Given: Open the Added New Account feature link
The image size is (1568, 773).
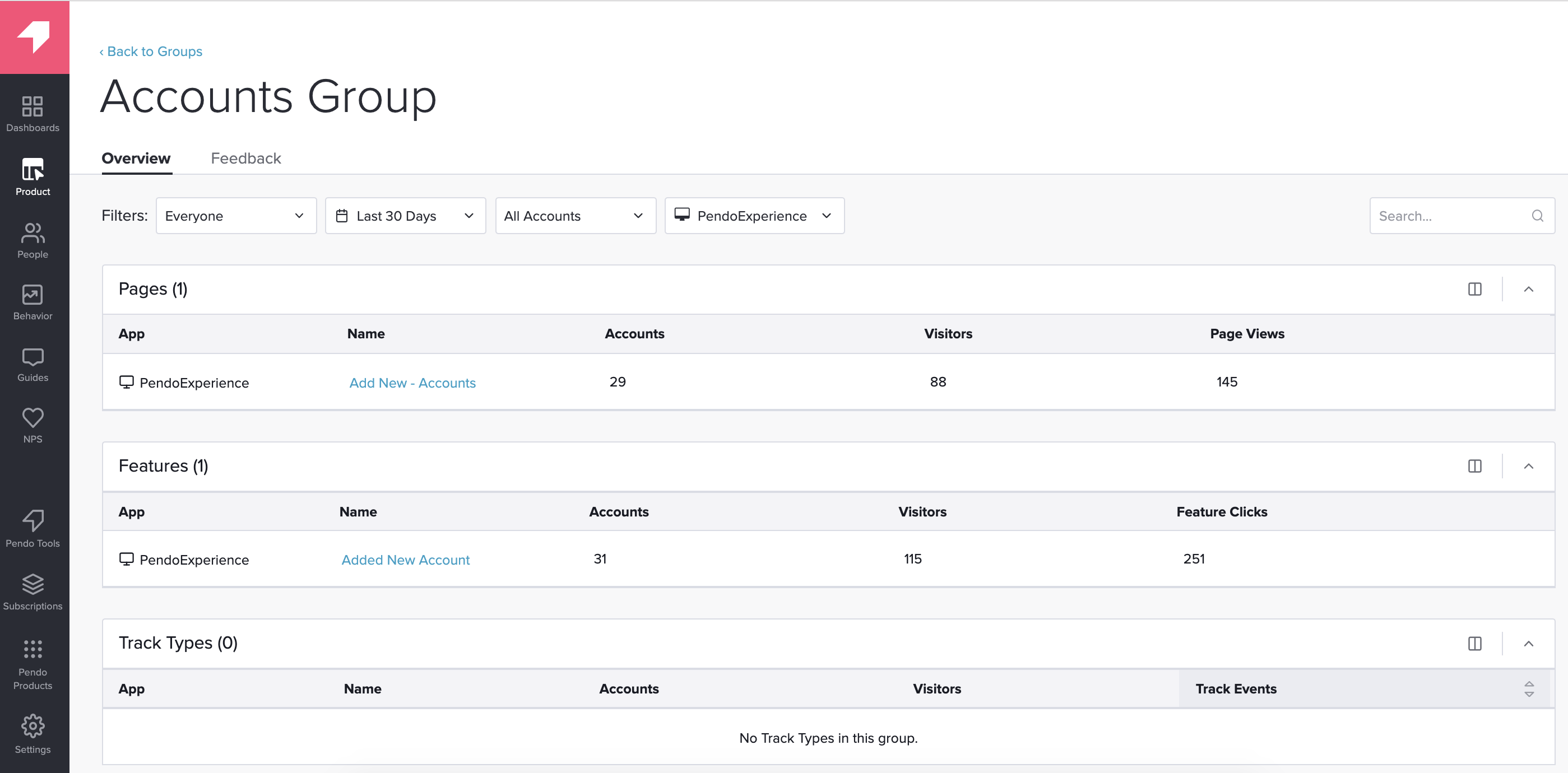Looking at the screenshot, I should (405, 560).
